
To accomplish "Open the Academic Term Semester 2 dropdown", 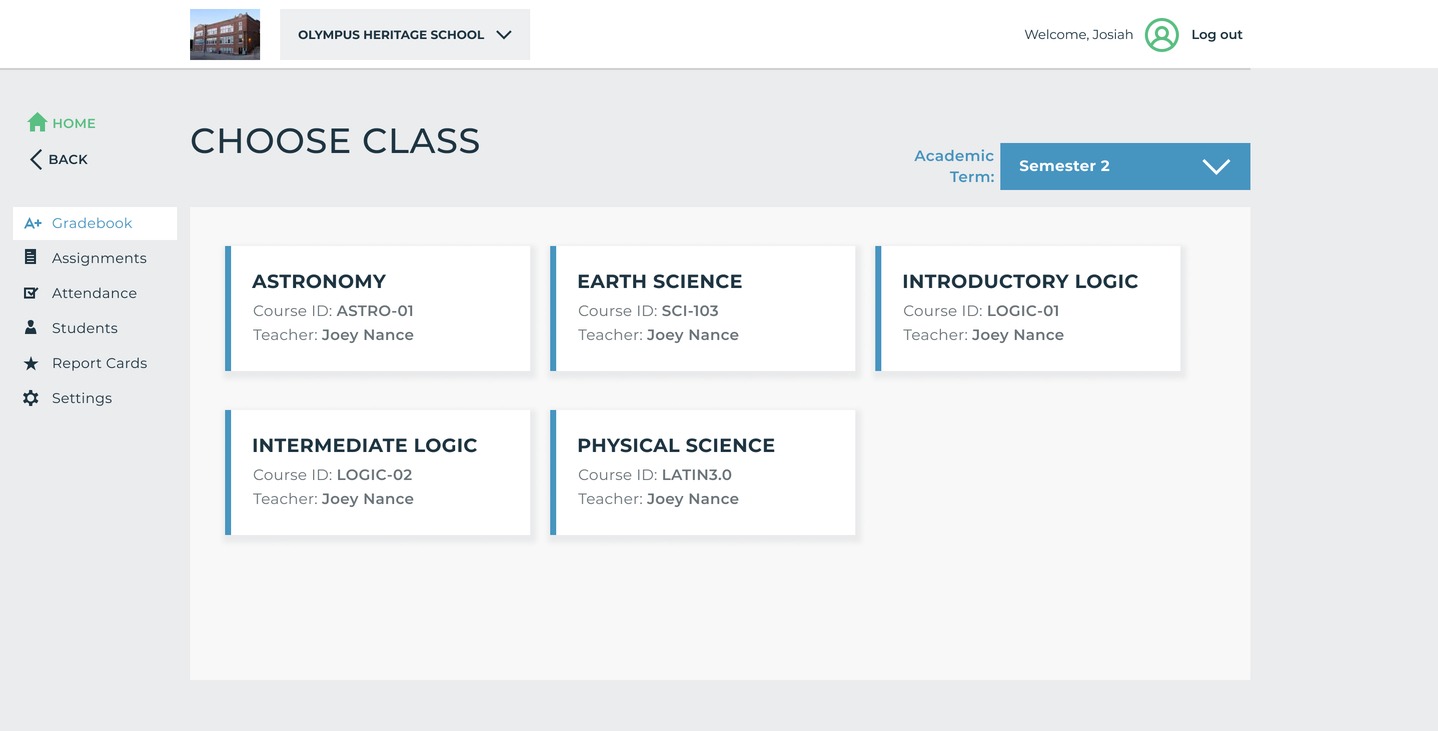I will click(1100, 166).
